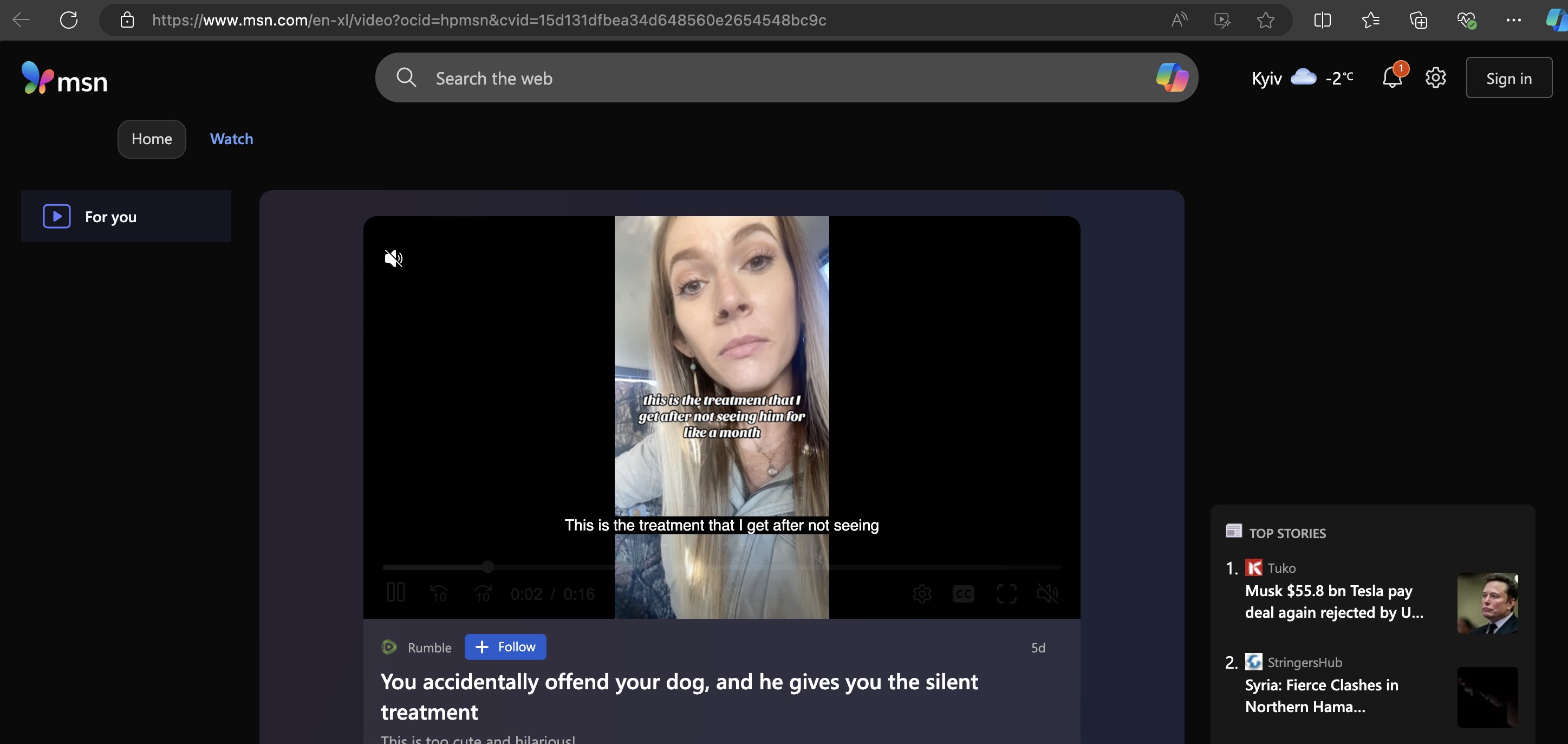Click the settings gear icon on video
The image size is (1568, 744).
(x=921, y=594)
